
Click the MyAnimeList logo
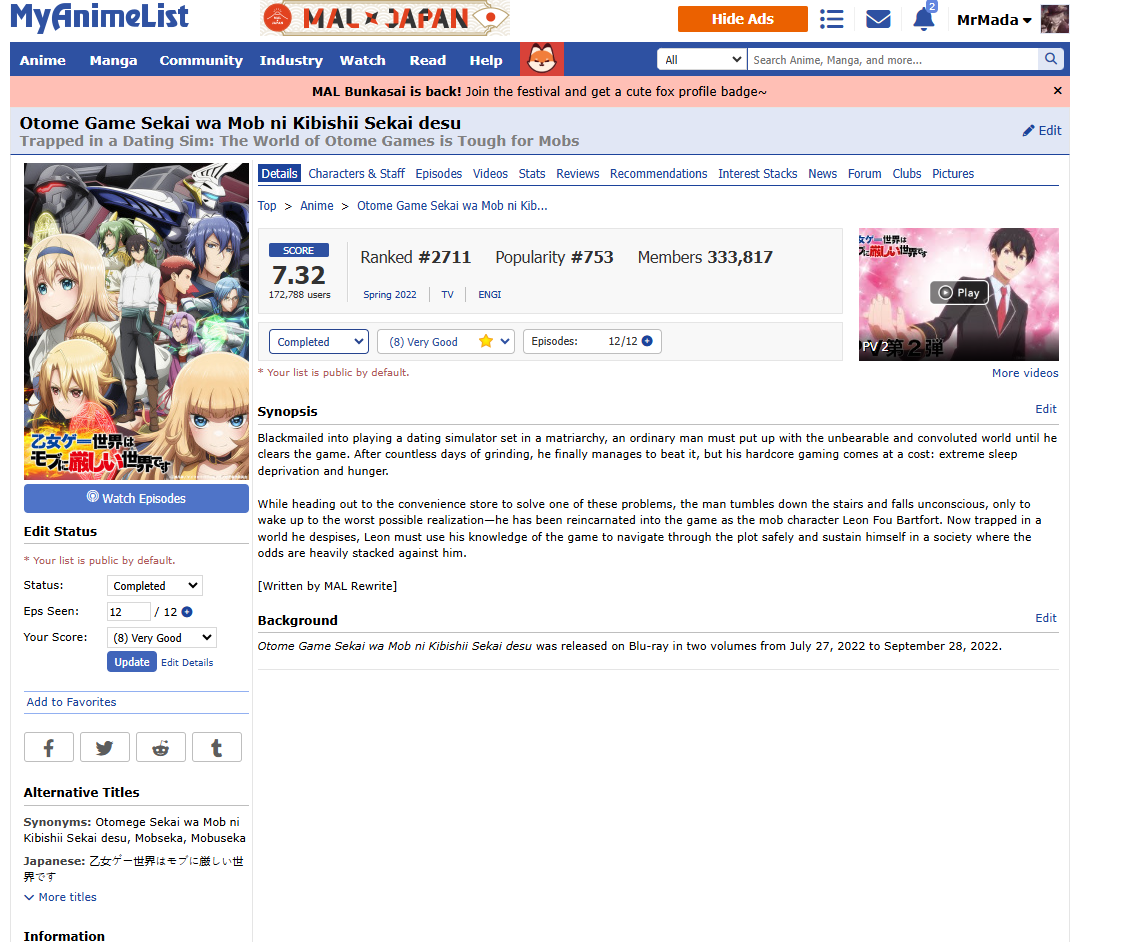(99, 18)
